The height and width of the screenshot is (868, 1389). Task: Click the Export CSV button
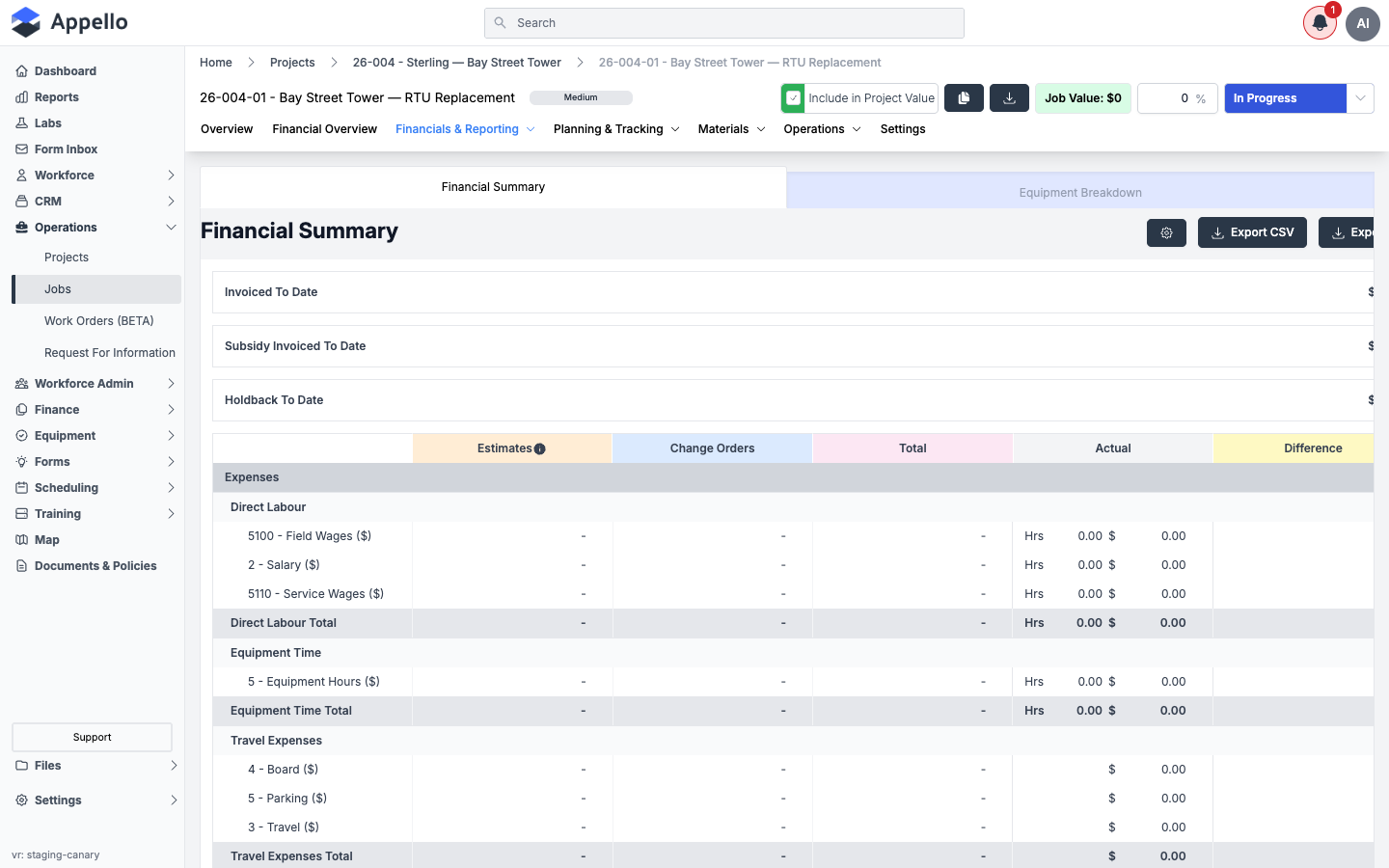pos(1252,232)
